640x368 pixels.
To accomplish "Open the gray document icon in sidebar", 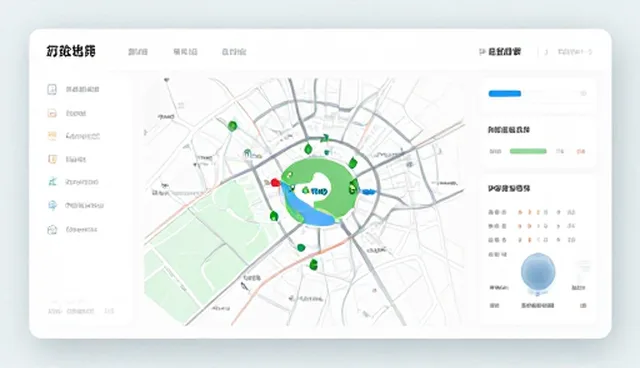I will point(52,89).
